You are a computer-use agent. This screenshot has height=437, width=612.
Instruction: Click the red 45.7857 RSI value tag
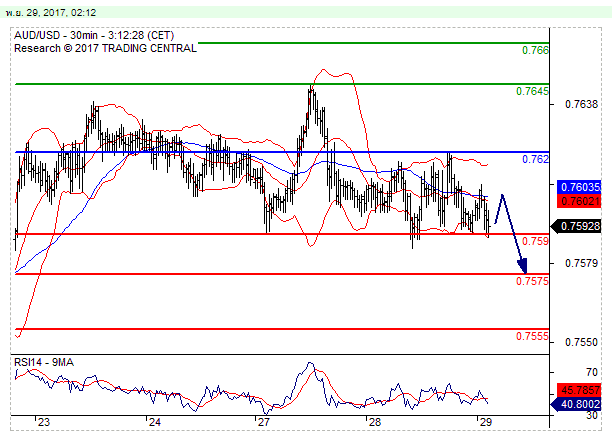579,390
